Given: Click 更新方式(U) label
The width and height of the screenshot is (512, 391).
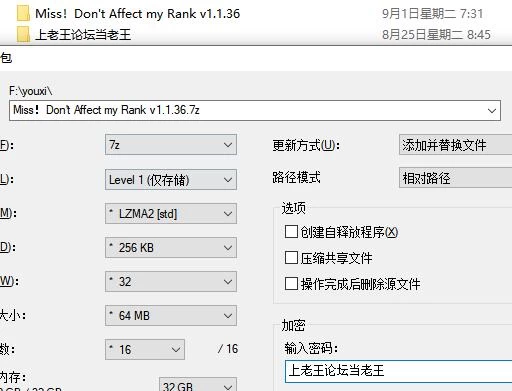Looking at the screenshot, I should click(x=306, y=145).
